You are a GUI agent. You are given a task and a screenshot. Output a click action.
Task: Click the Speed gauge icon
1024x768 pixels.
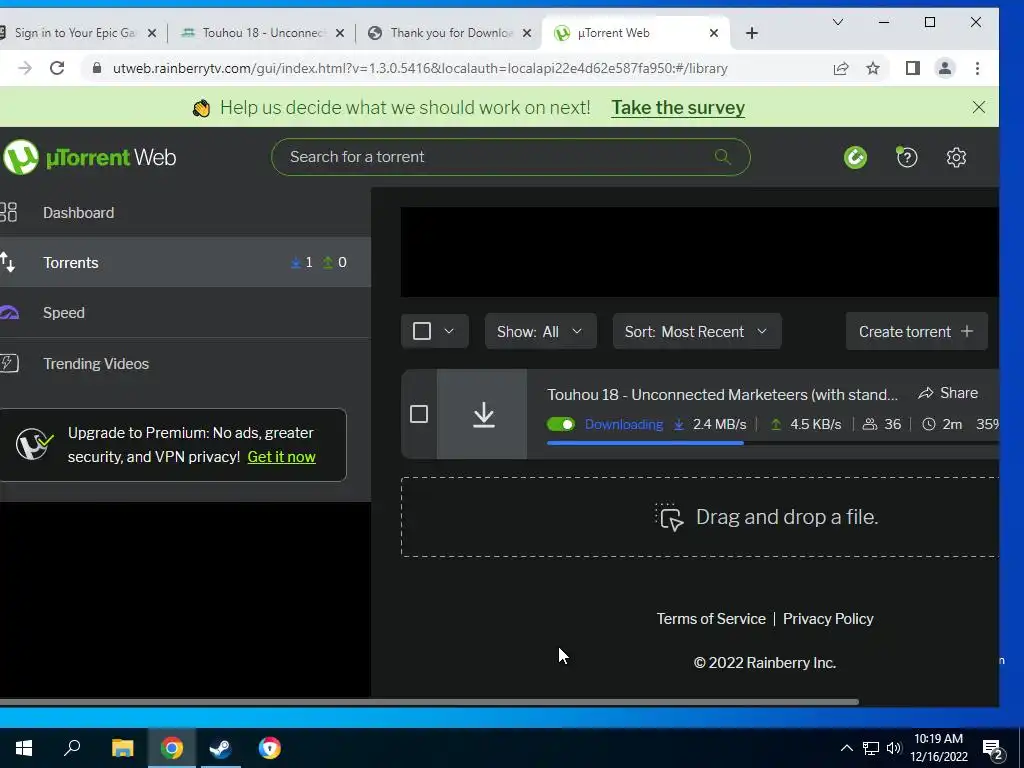[x=8, y=313]
